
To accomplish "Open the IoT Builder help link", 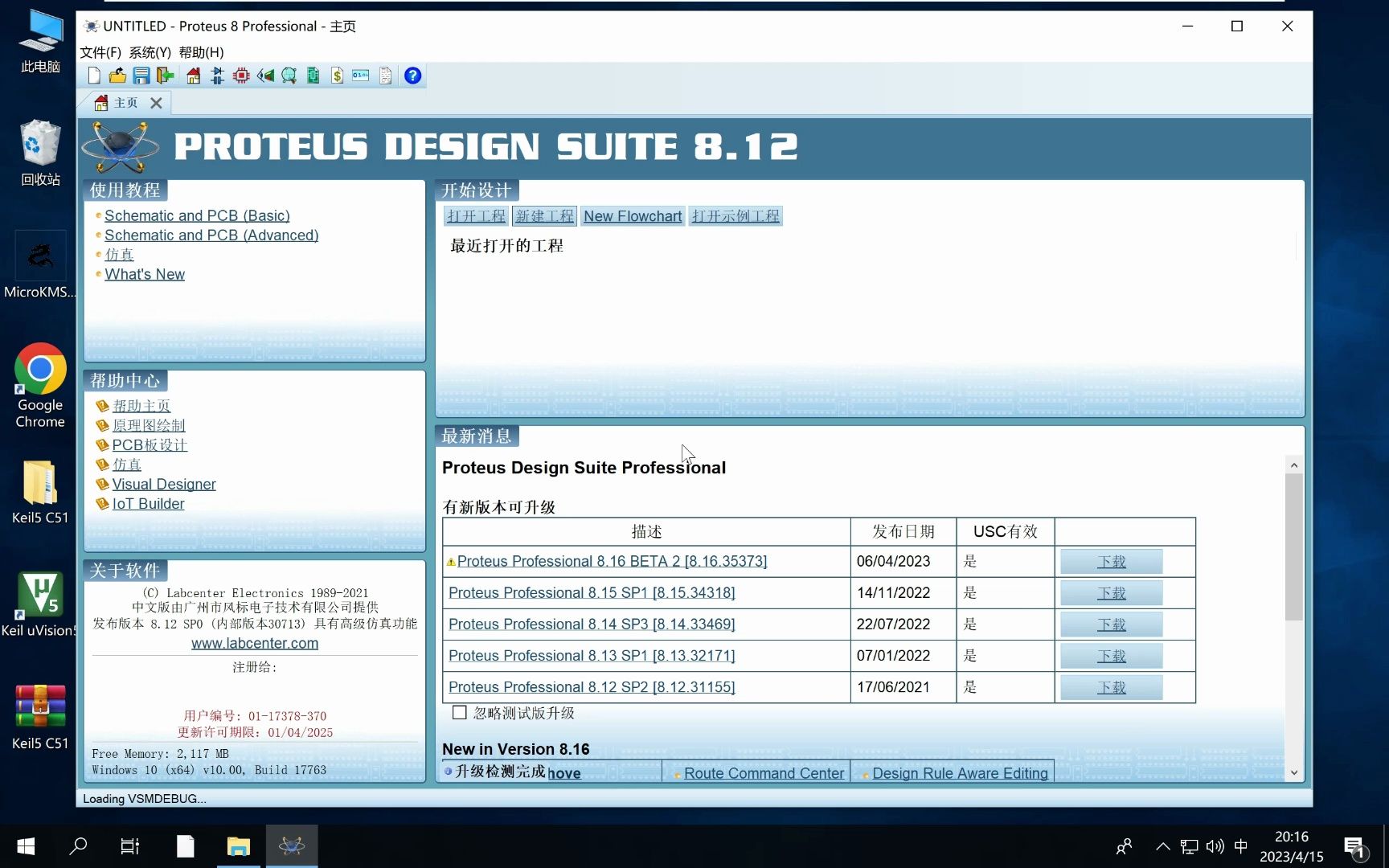I will tap(149, 503).
